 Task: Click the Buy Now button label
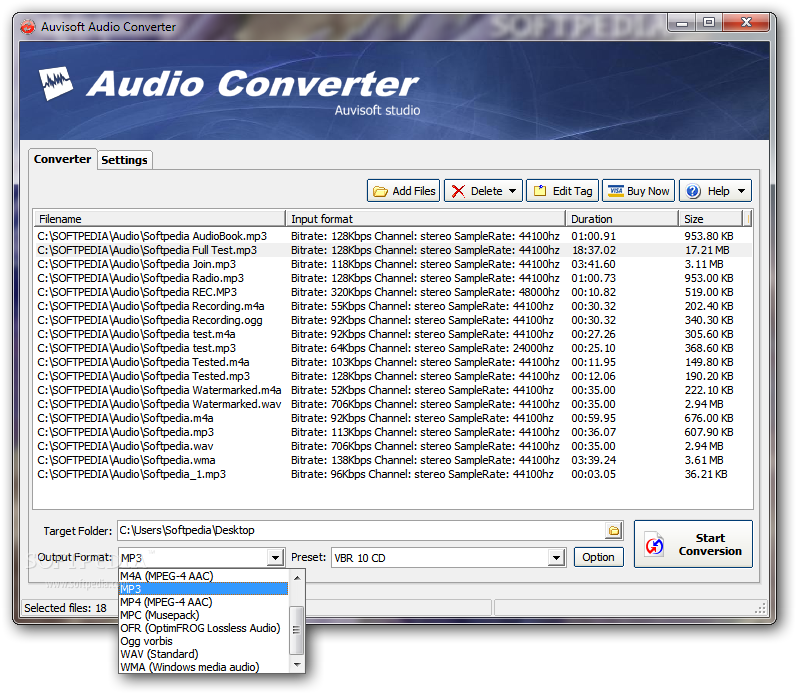[x=648, y=191]
